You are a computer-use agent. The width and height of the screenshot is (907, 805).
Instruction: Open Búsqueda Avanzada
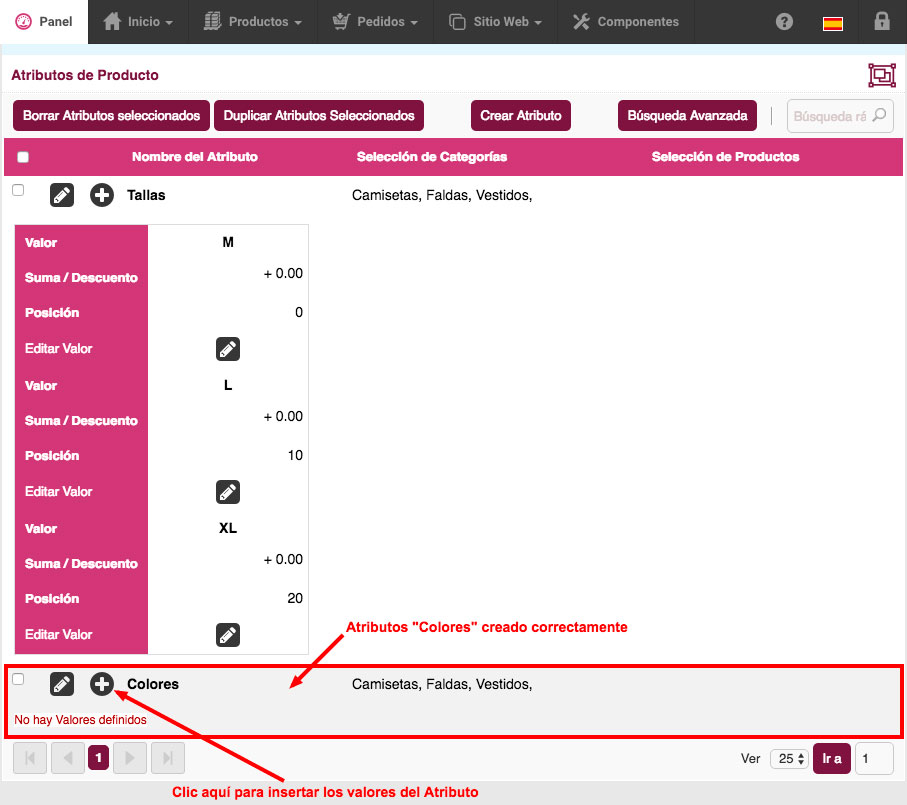(x=687, y=116)
